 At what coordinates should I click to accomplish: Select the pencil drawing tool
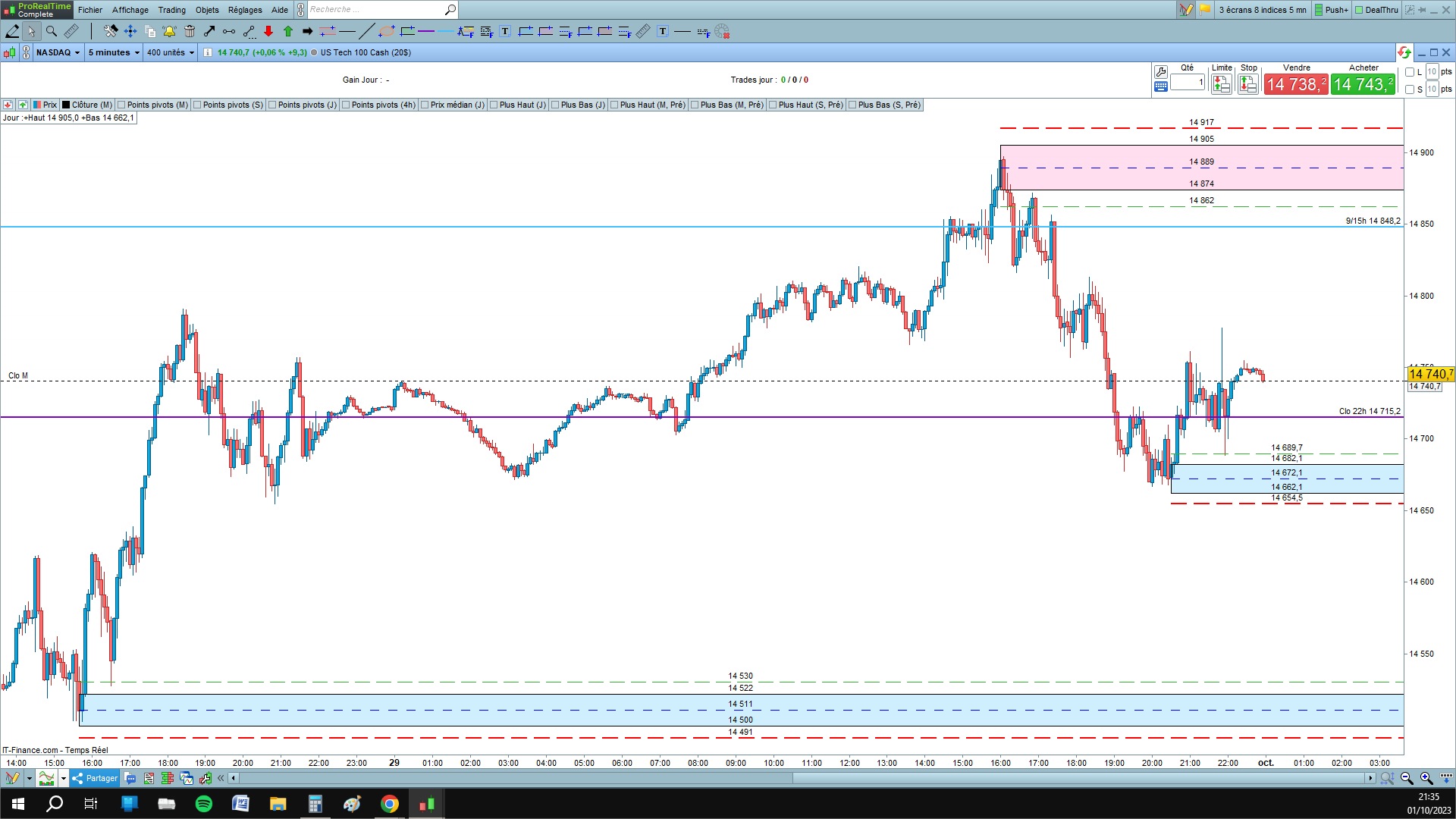pyautogui.click(x=13, y=31)
